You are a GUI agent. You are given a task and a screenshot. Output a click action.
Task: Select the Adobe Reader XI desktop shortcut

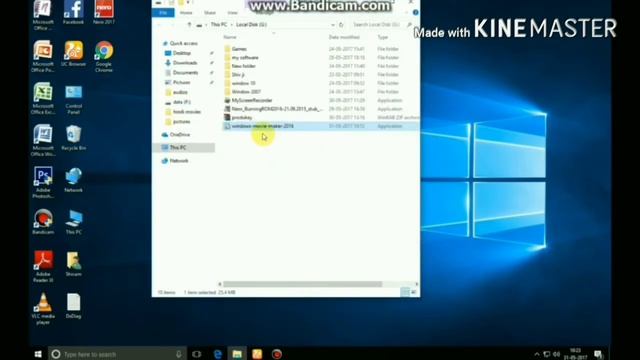click(x=43, y=267)
